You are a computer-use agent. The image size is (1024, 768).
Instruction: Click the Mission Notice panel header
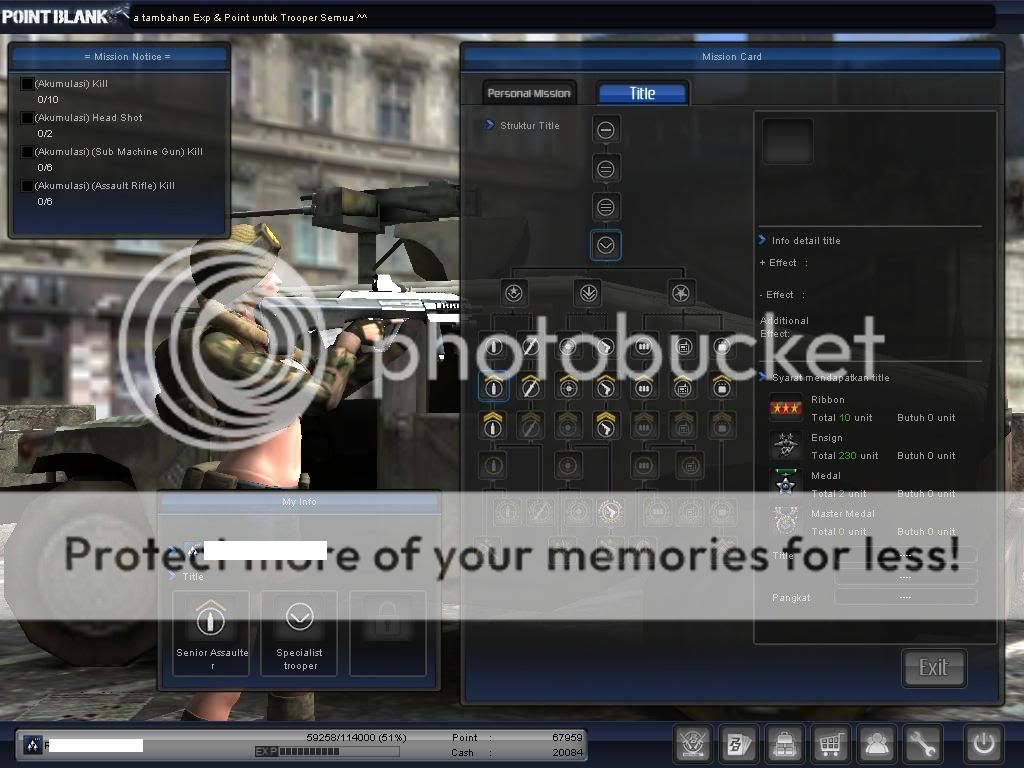(x=120, y=57)
